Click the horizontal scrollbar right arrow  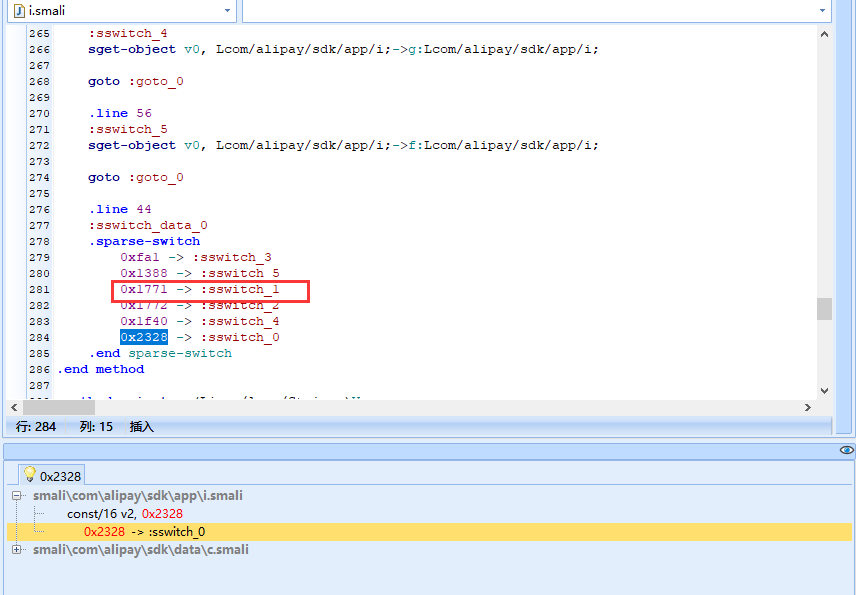[808, 407]
